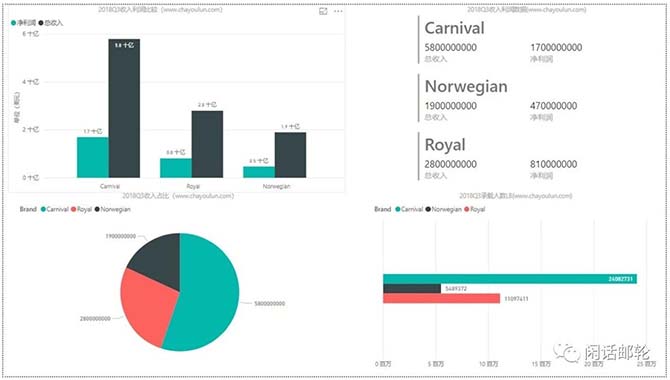Click the column chart title with chayoulun.com
Screen dimensions: 670x380
160,9
